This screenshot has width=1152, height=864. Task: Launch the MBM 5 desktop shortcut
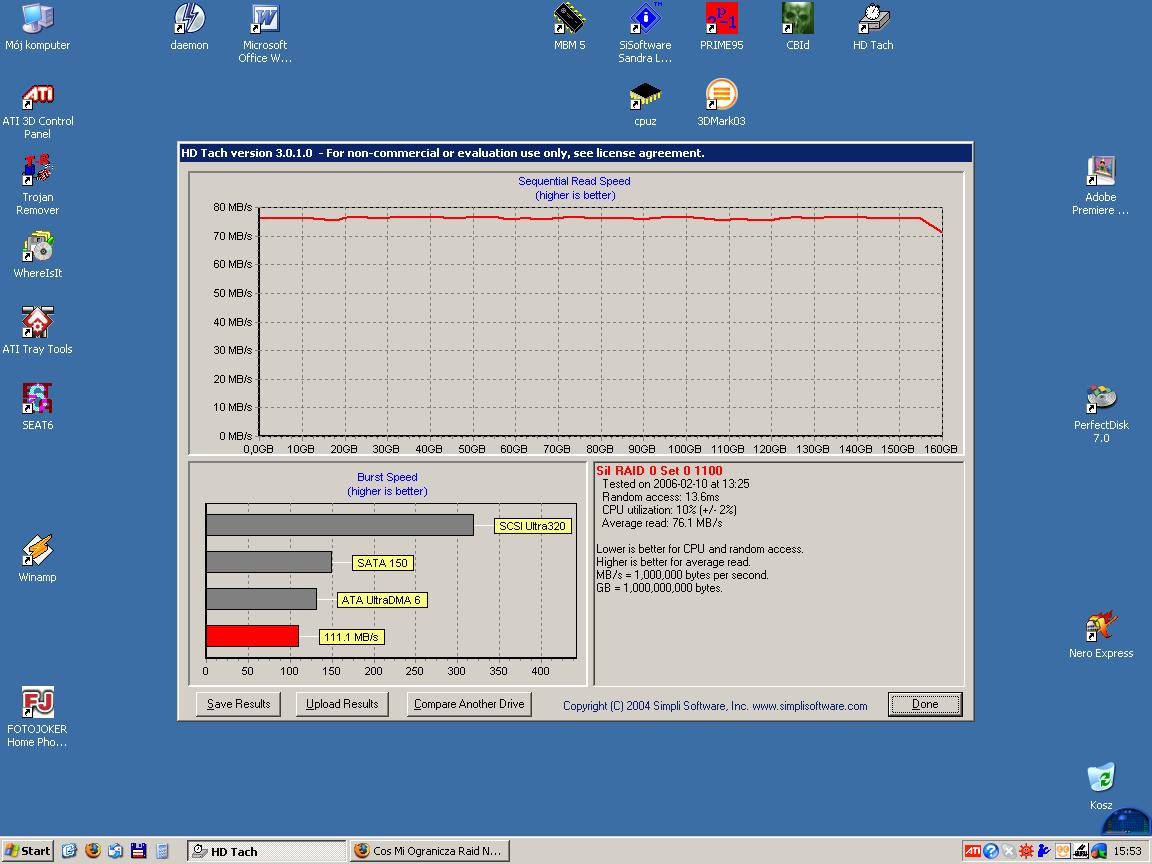[x=569, y=27]
